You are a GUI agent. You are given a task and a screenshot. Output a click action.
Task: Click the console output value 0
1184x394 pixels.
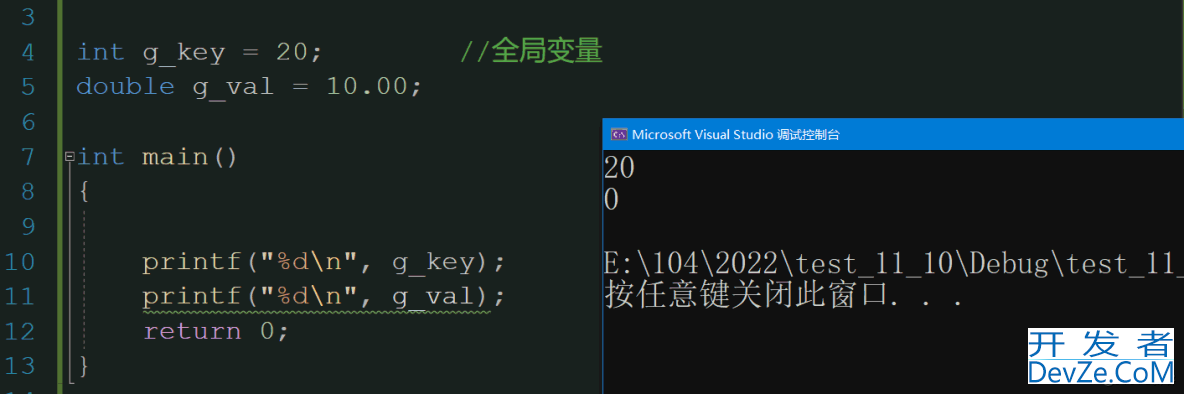pyautogui.click(x=612, y=202)
